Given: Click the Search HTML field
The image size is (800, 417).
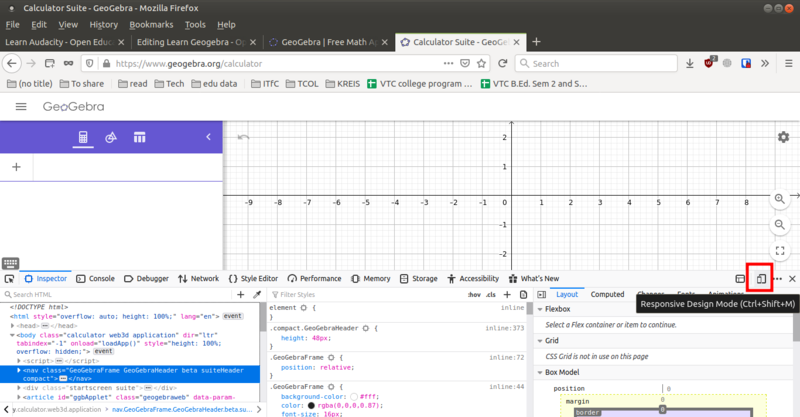Looking at the screenshot, I should tap(117, 295).
